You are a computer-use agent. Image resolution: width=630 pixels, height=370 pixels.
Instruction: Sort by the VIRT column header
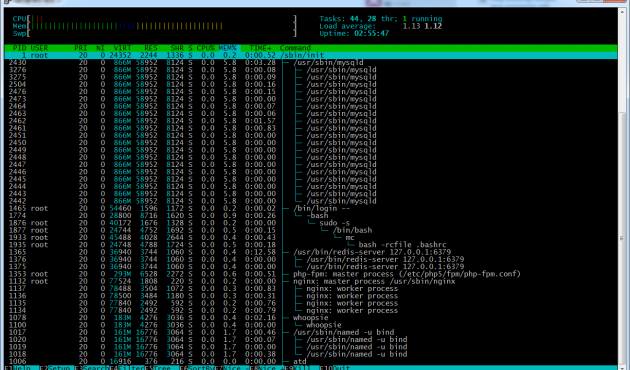tap(123, 48)
